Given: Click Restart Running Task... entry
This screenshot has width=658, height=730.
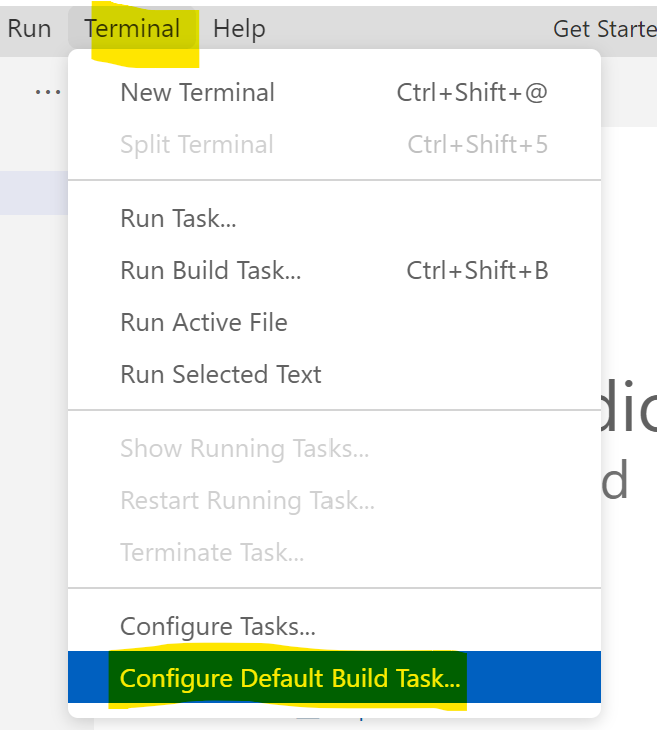Looking at the screenshot, I should click(247, 500).
